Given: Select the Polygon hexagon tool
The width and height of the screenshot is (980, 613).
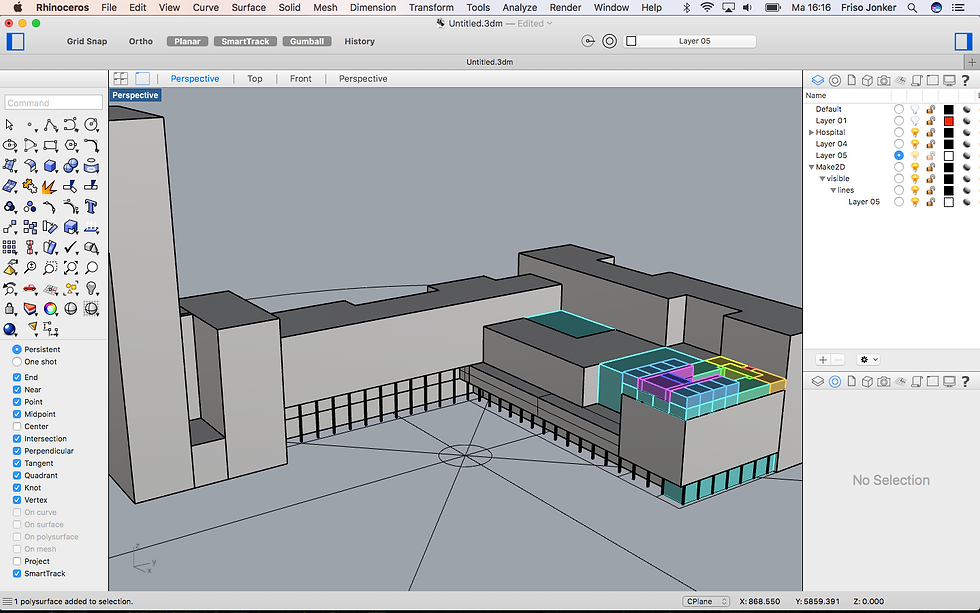Looking at the screenshot, I should point(71,146).
